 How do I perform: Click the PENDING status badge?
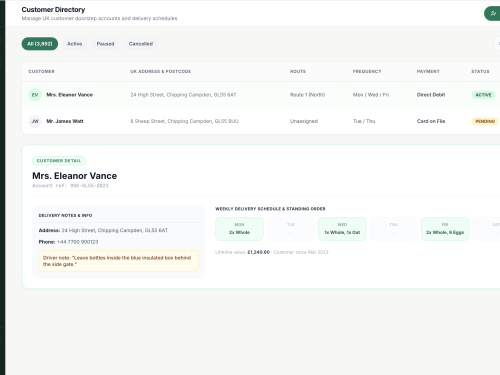pos(485,121)
